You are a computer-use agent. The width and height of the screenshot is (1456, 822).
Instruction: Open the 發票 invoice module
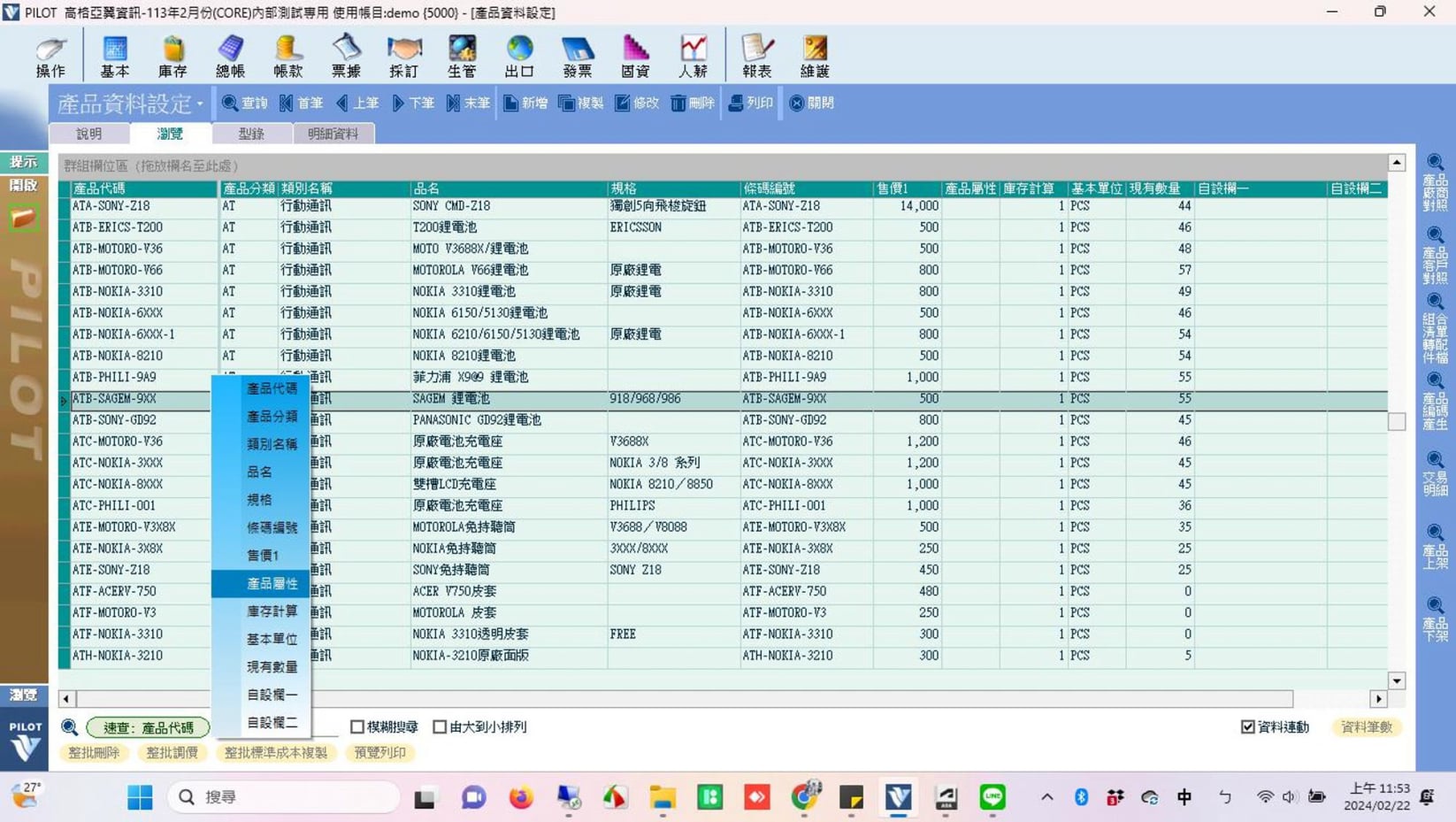[x=578, y=57]
